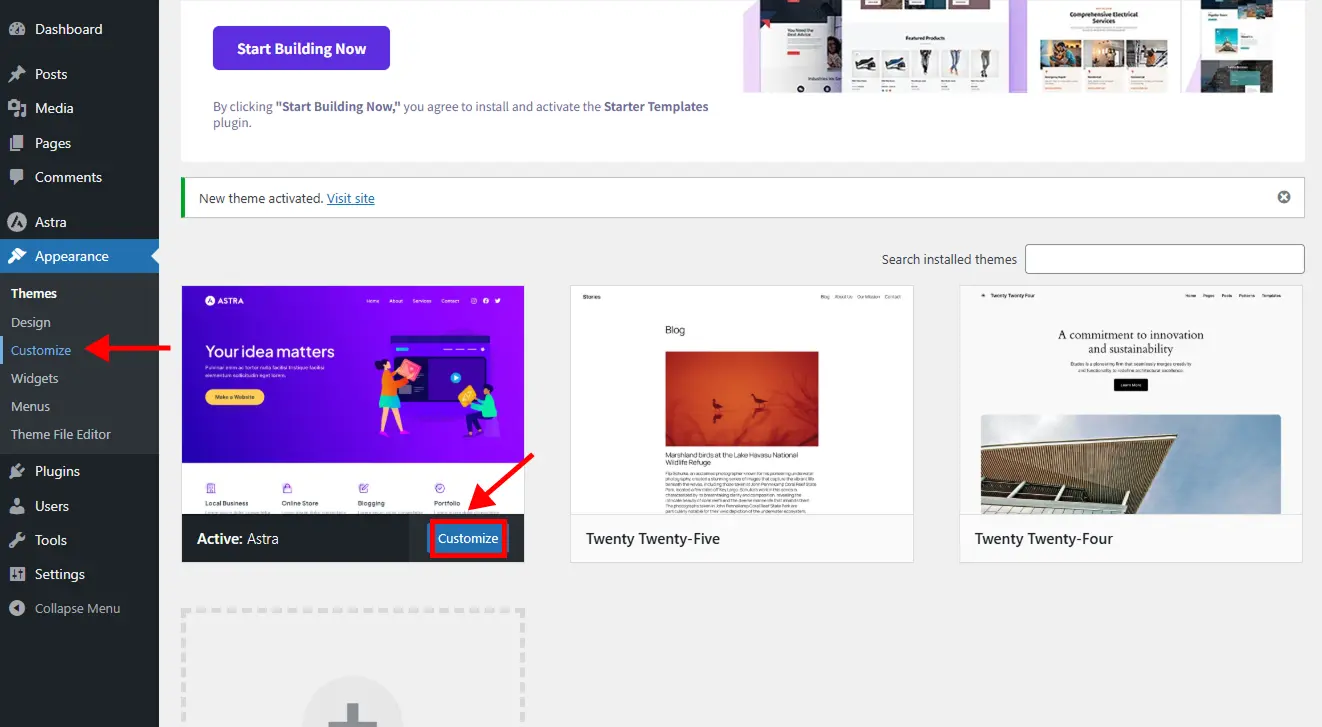Image resolution: width=1322 pixels, height=727 pixels.
Task: Click the Media library icon
Action: pyautogui.click(x=17, y=108)
